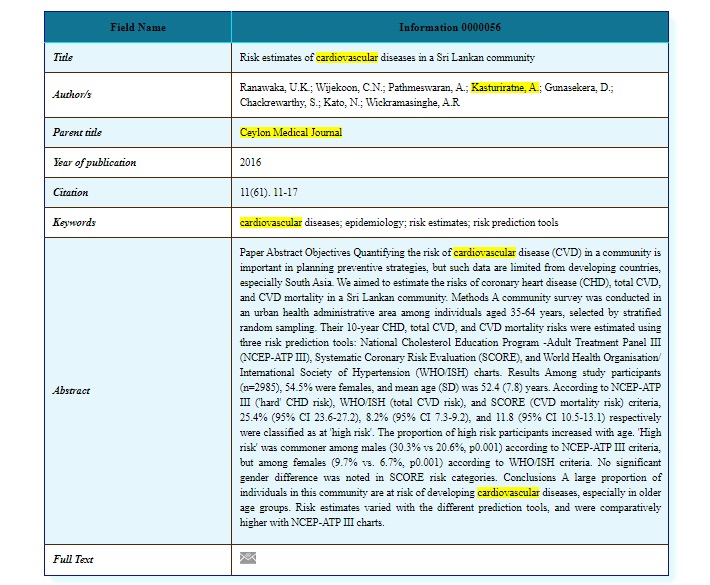
Task: Select the 'Author/s' field label
Action: click(x=72, y=95)
